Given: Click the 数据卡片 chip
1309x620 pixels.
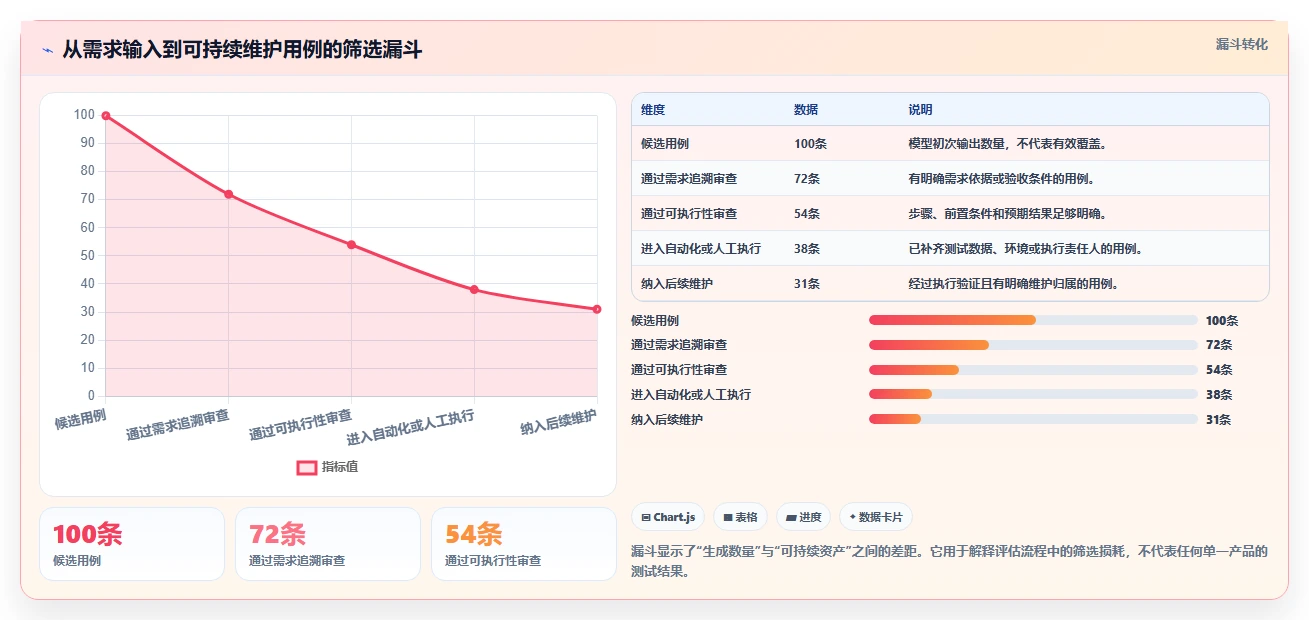Looking at the screenshot, I should click(876, 517).
